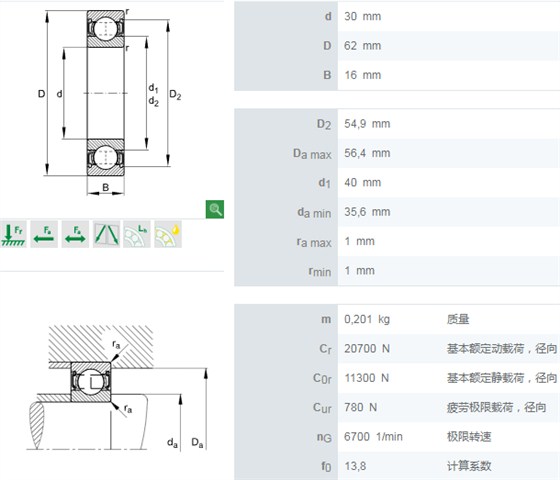The image size is (560, 480).
Task: Click the da min parameter label
Action: (x=314, y=212)
